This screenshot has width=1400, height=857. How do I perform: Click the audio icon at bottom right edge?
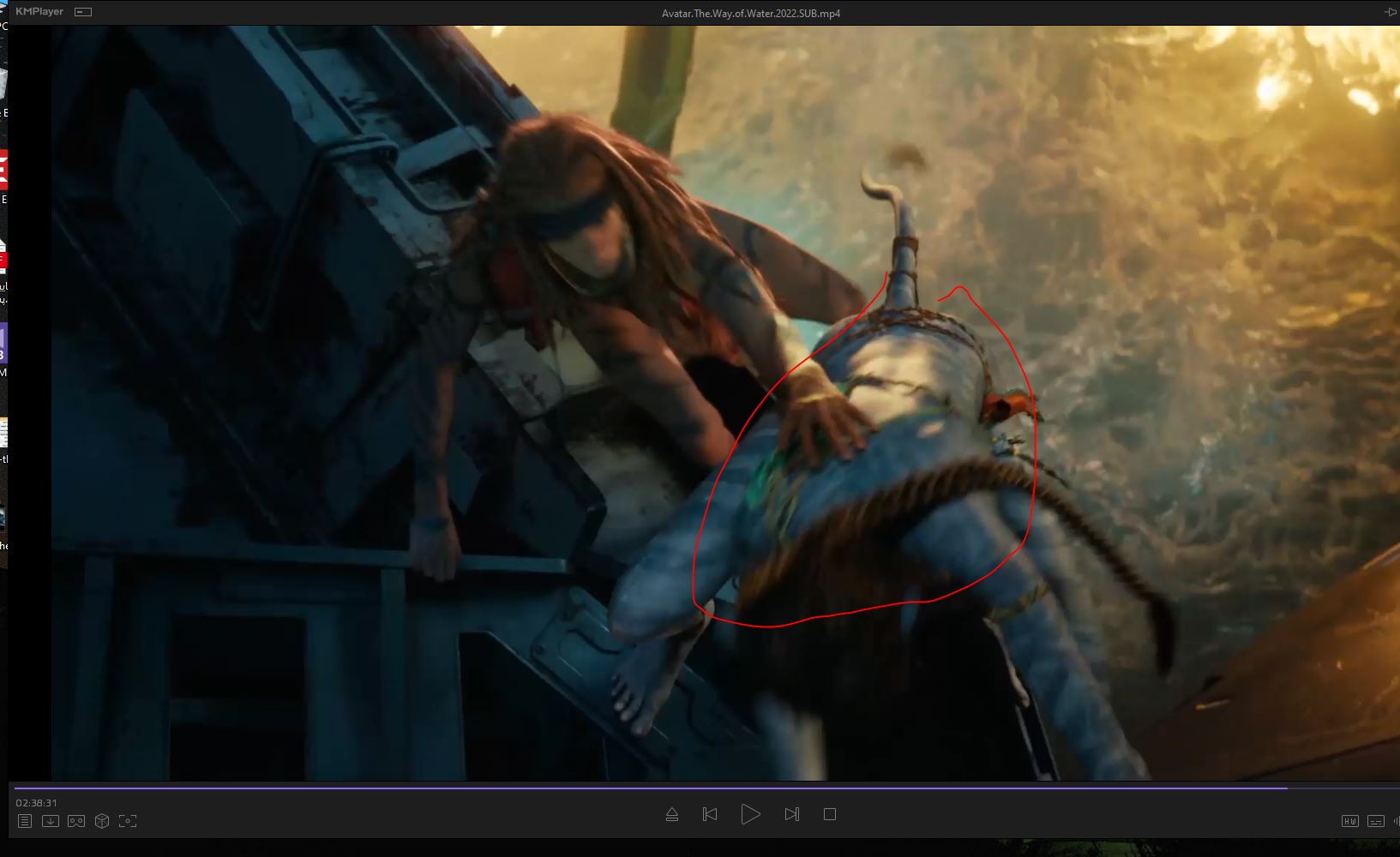[1396, 821]
